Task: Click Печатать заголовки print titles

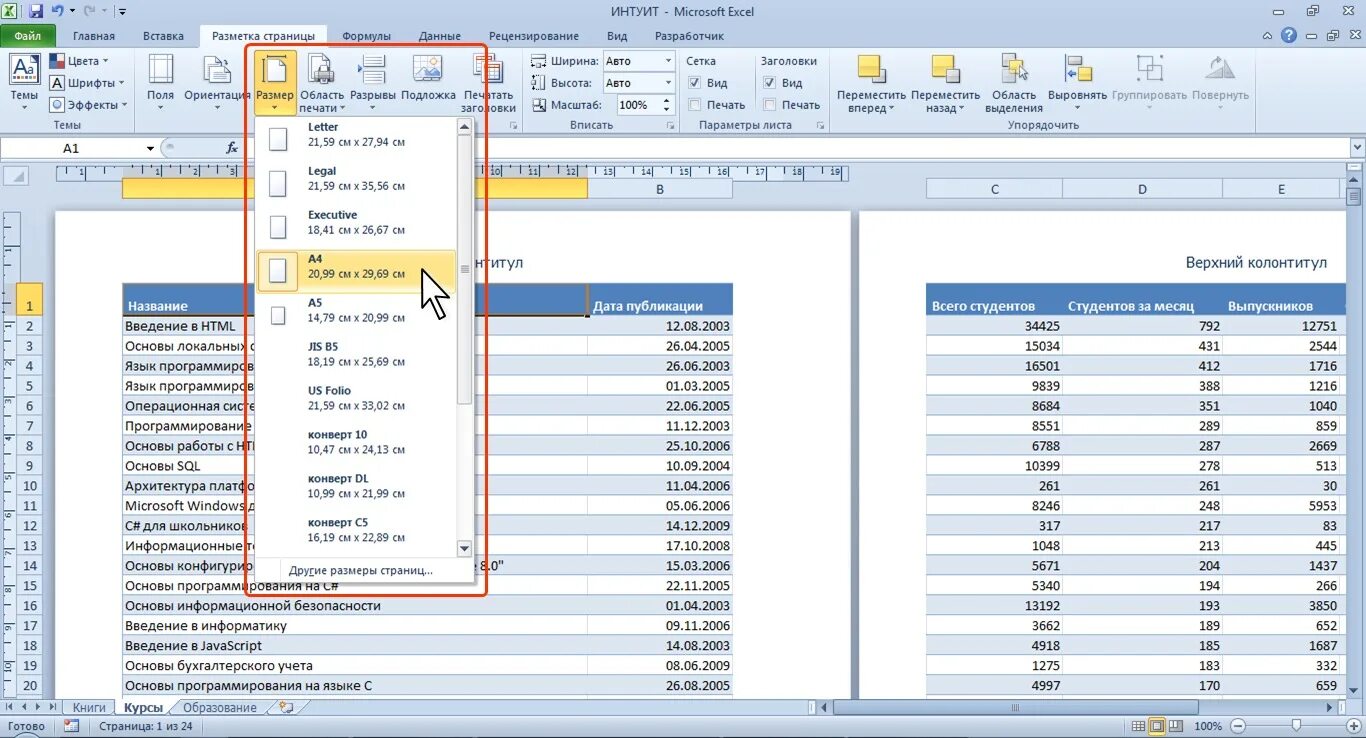Action: 488,82
